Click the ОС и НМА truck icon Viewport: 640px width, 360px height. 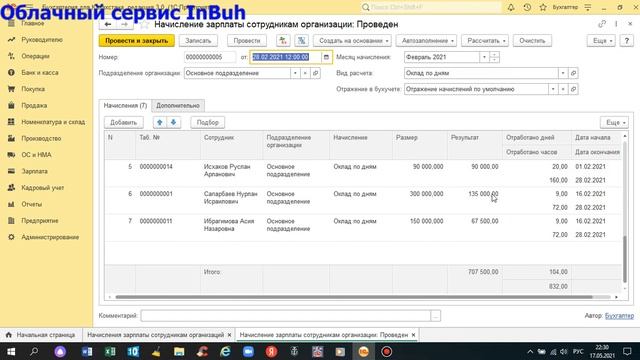[x=11, y=155]
